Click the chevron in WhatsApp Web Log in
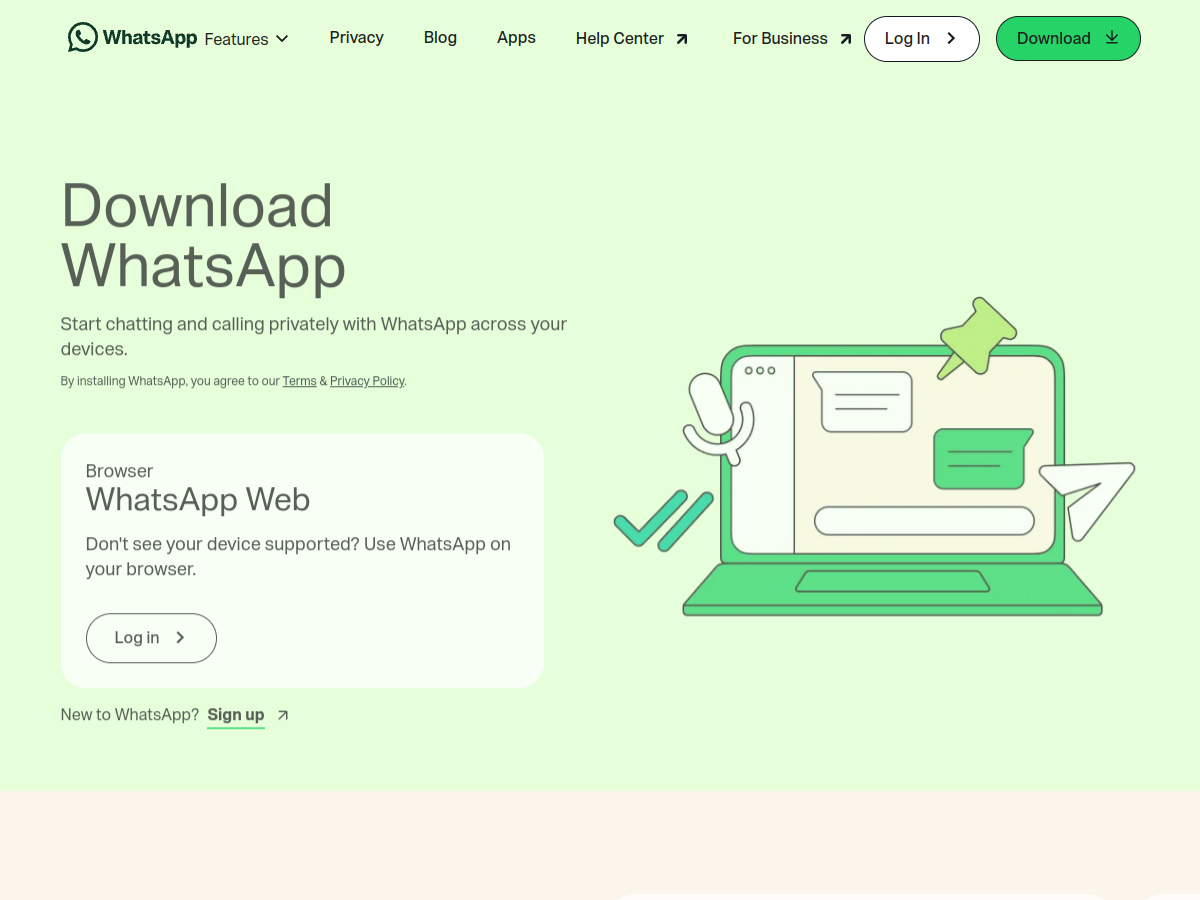 [x=180, y=638]
